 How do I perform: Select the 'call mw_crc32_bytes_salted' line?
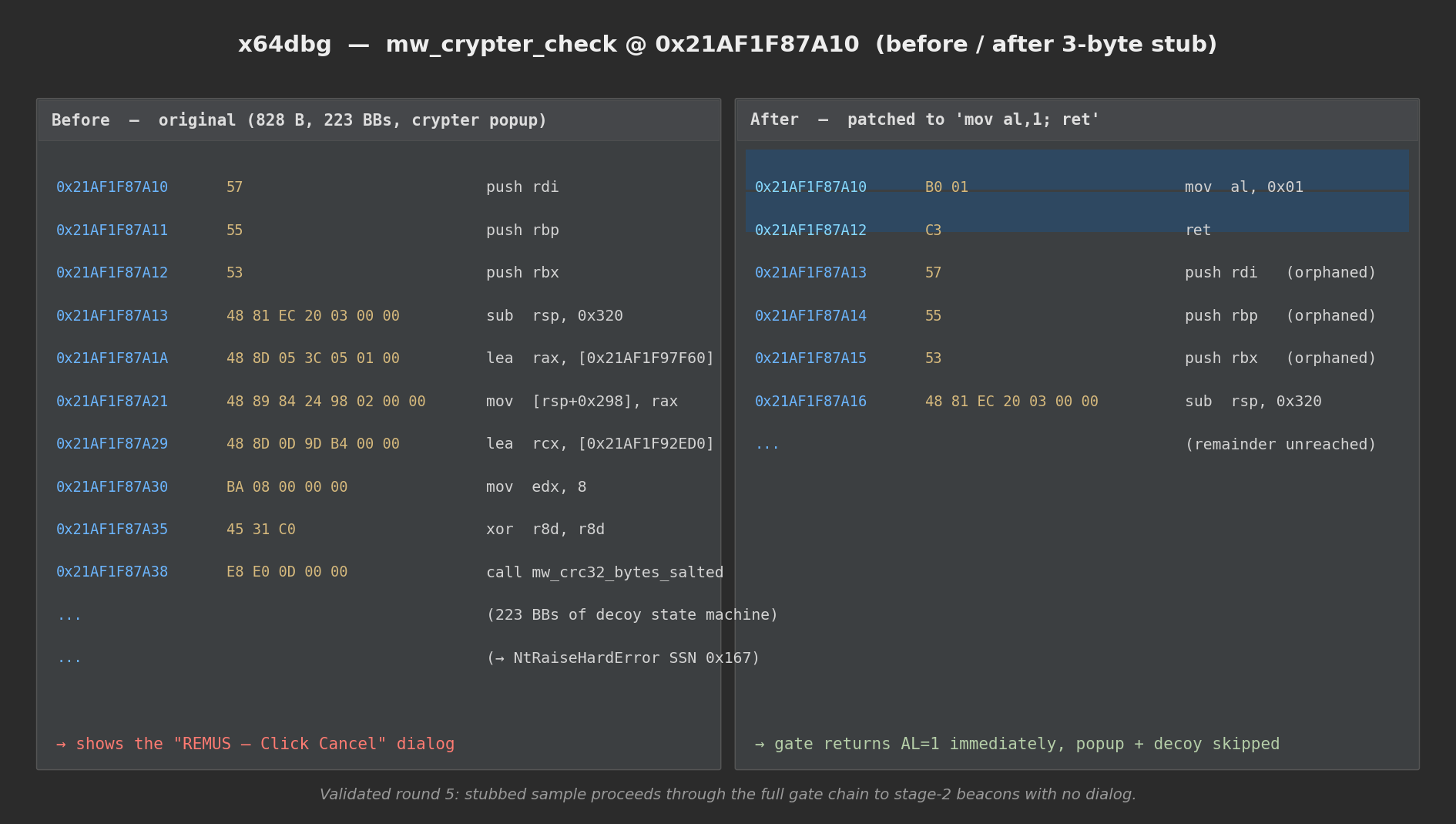coord(605,571)
